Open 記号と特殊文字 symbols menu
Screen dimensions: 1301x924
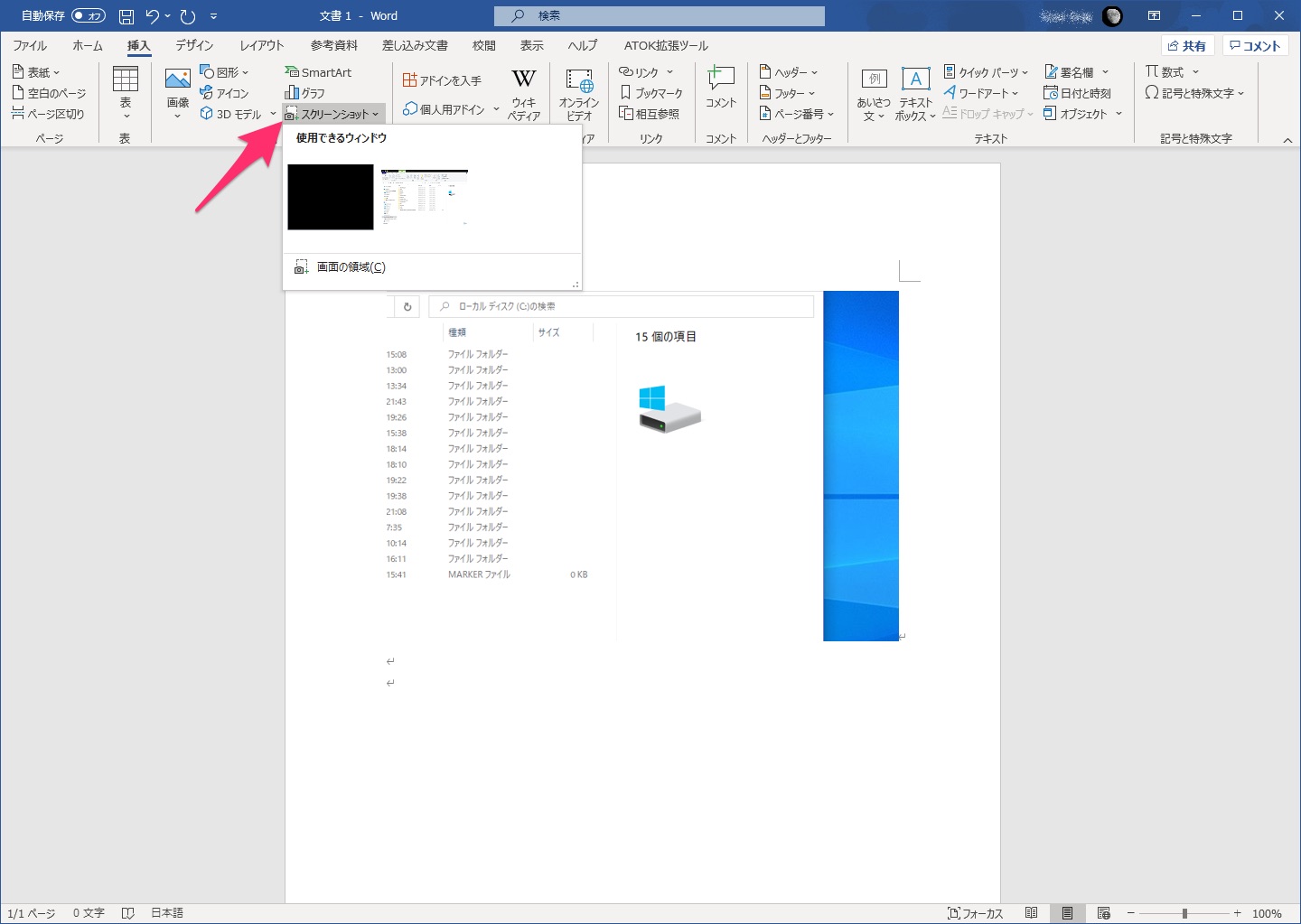coord(1194,93)
